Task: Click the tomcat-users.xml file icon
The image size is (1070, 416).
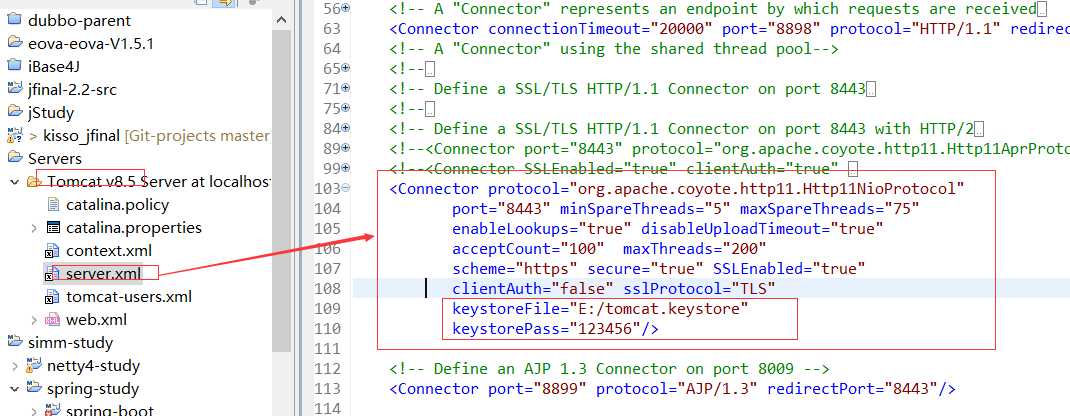Action: tap(53, 297)
